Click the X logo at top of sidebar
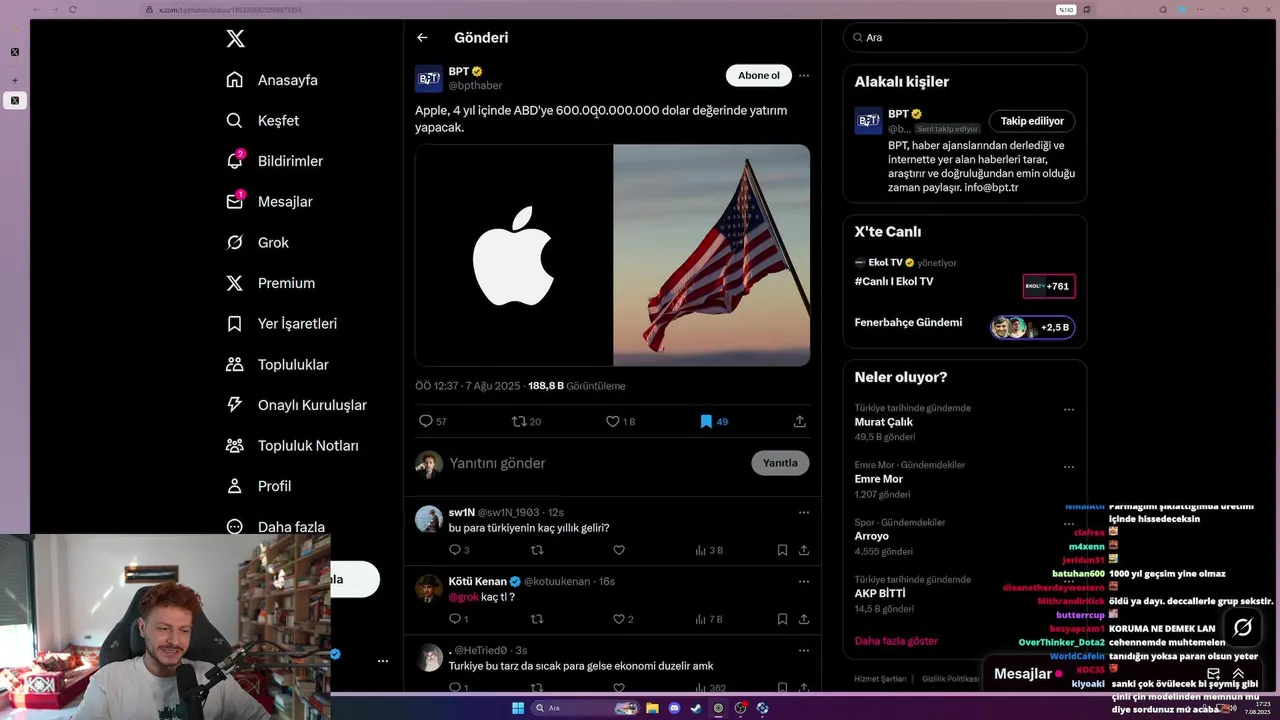The height and width of the screenshot is (720, 1280). [235, 39]
